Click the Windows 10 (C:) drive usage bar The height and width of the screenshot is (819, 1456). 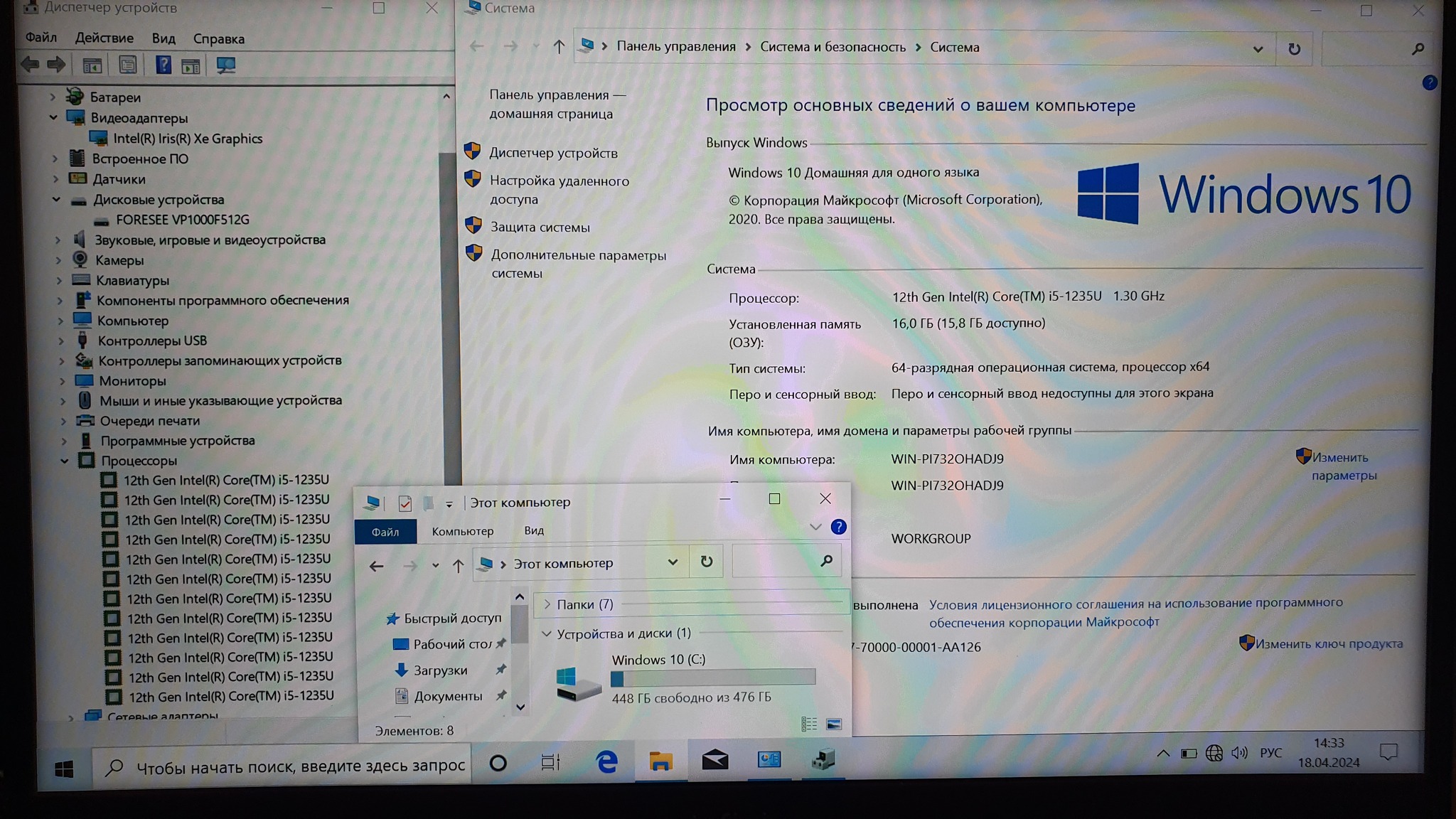[x=712, y=678]
